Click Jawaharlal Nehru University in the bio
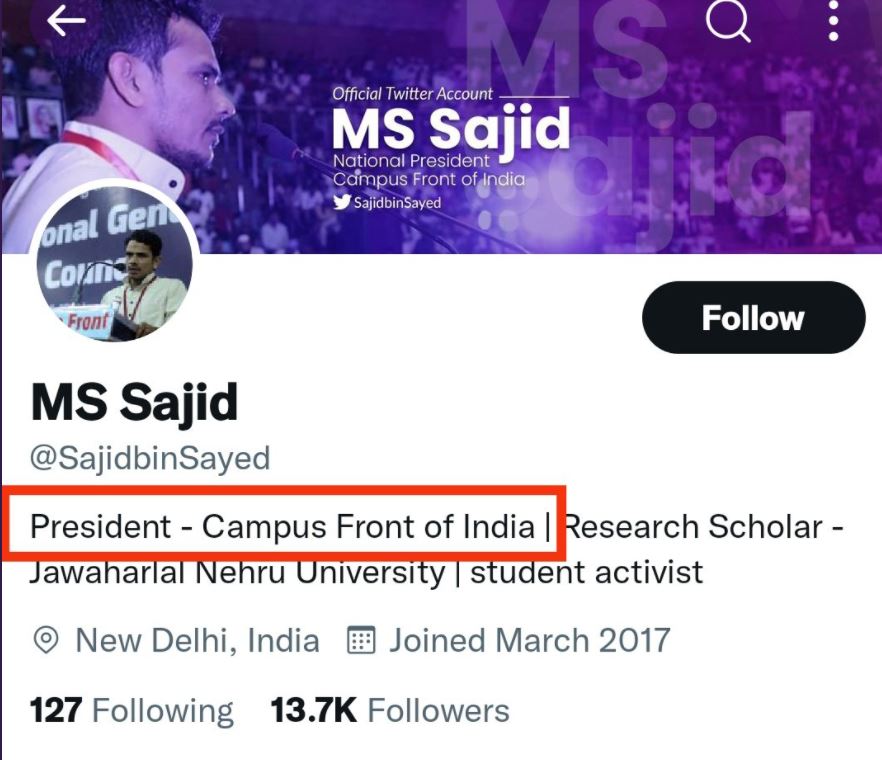This screenshot has height=760, width=882. (236, 573)
